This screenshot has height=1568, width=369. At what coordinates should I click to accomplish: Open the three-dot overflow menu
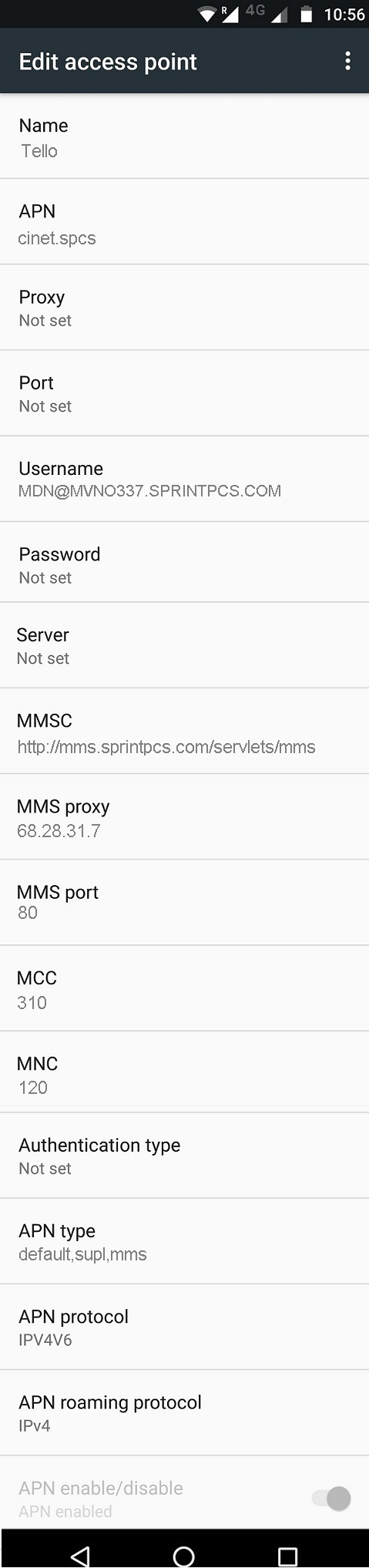(x=348, y=61)
